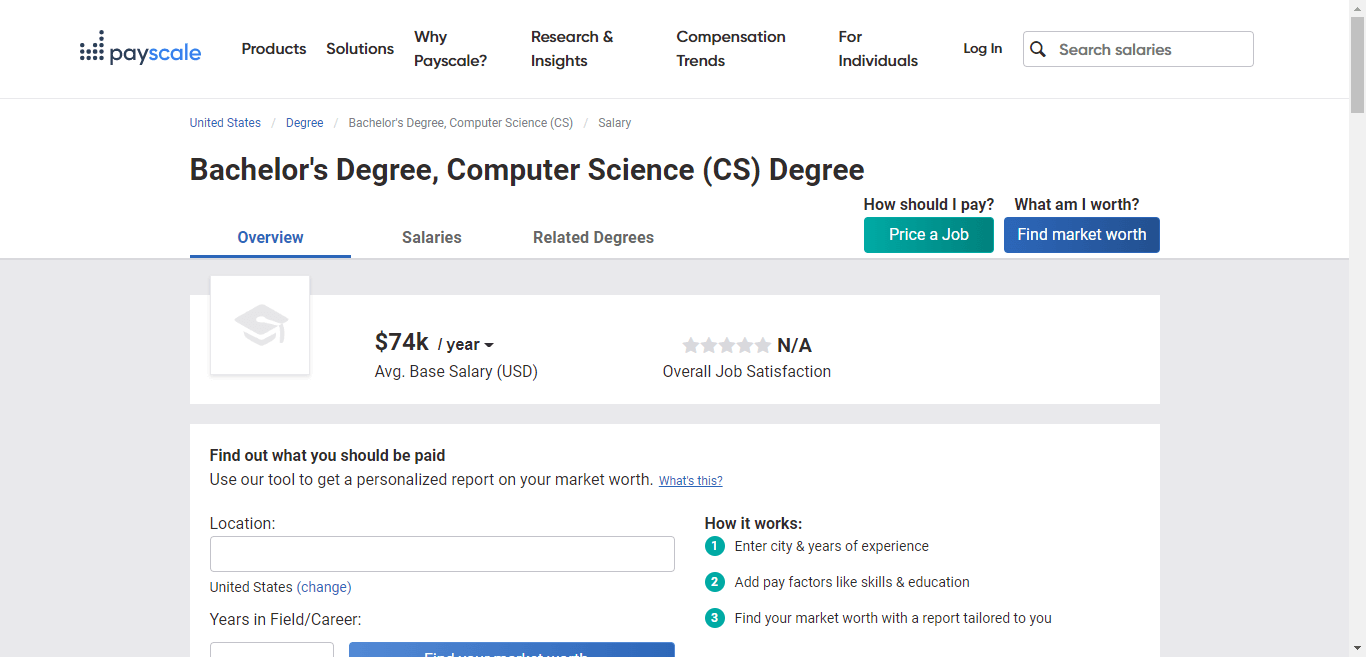
Task: Click the Payscale logo
Action: 140,48
